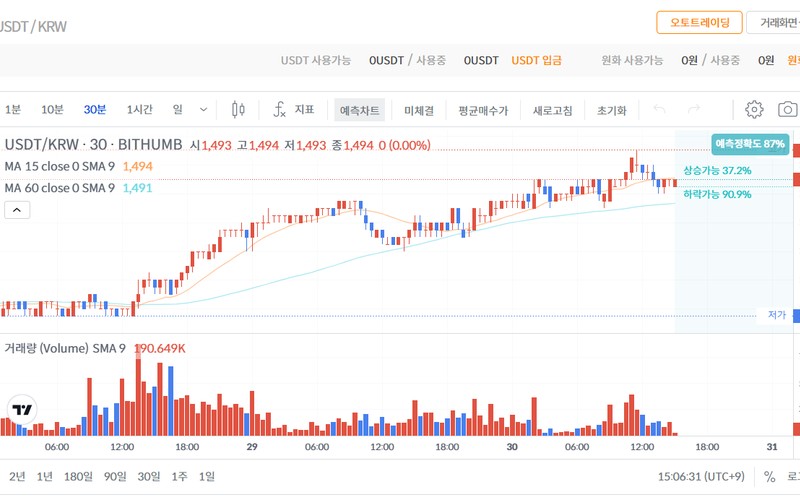This screenshot has width=800, height=500.
Task: Click the 상승가능 37.2% label
Action: point(717,170)
